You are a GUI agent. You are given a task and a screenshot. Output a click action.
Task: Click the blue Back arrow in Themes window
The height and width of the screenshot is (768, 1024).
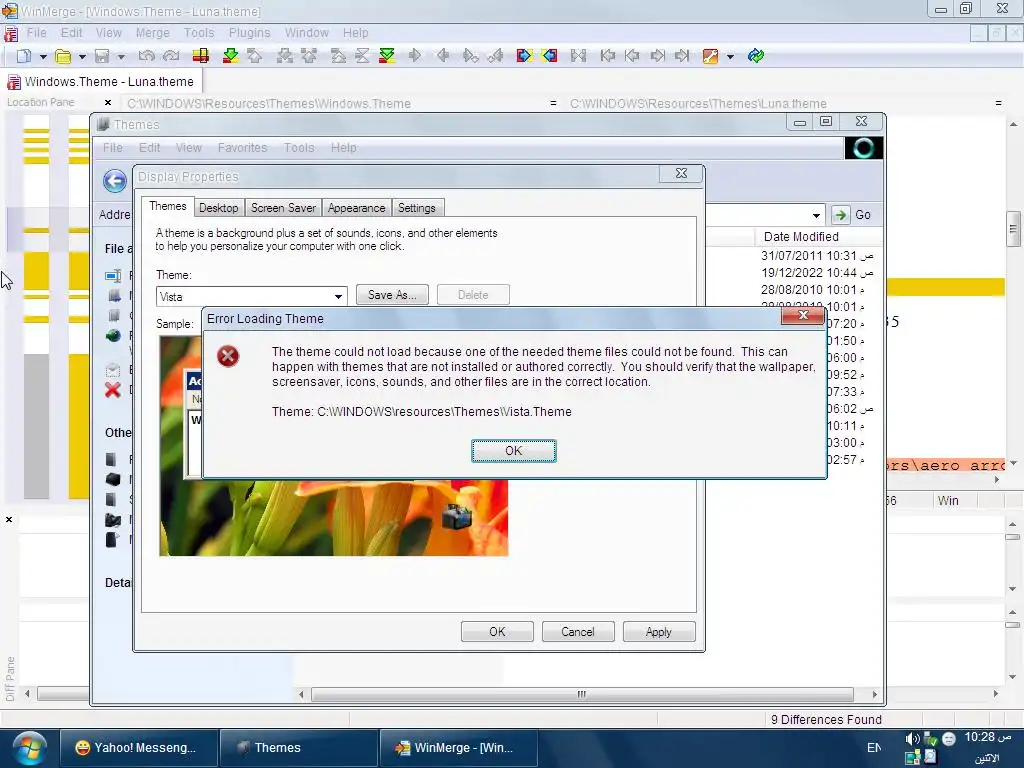(115, 181)
